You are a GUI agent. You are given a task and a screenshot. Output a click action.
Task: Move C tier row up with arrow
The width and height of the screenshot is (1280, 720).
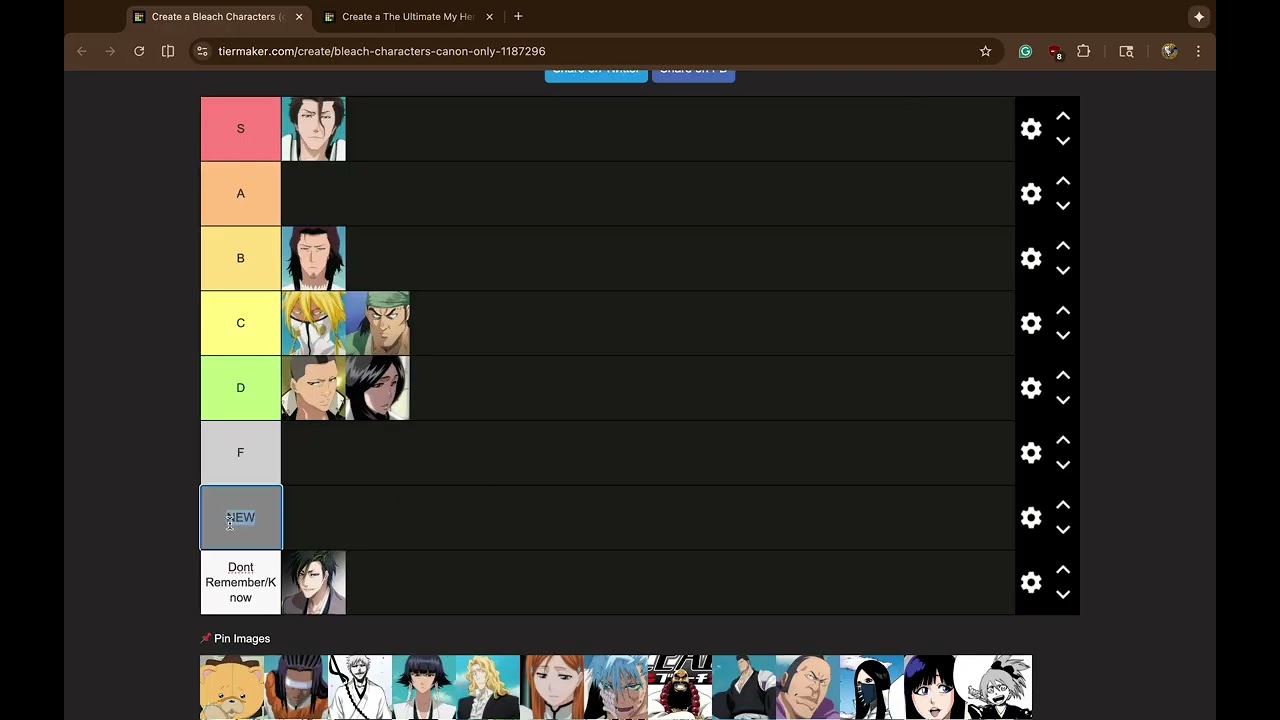1063,311
